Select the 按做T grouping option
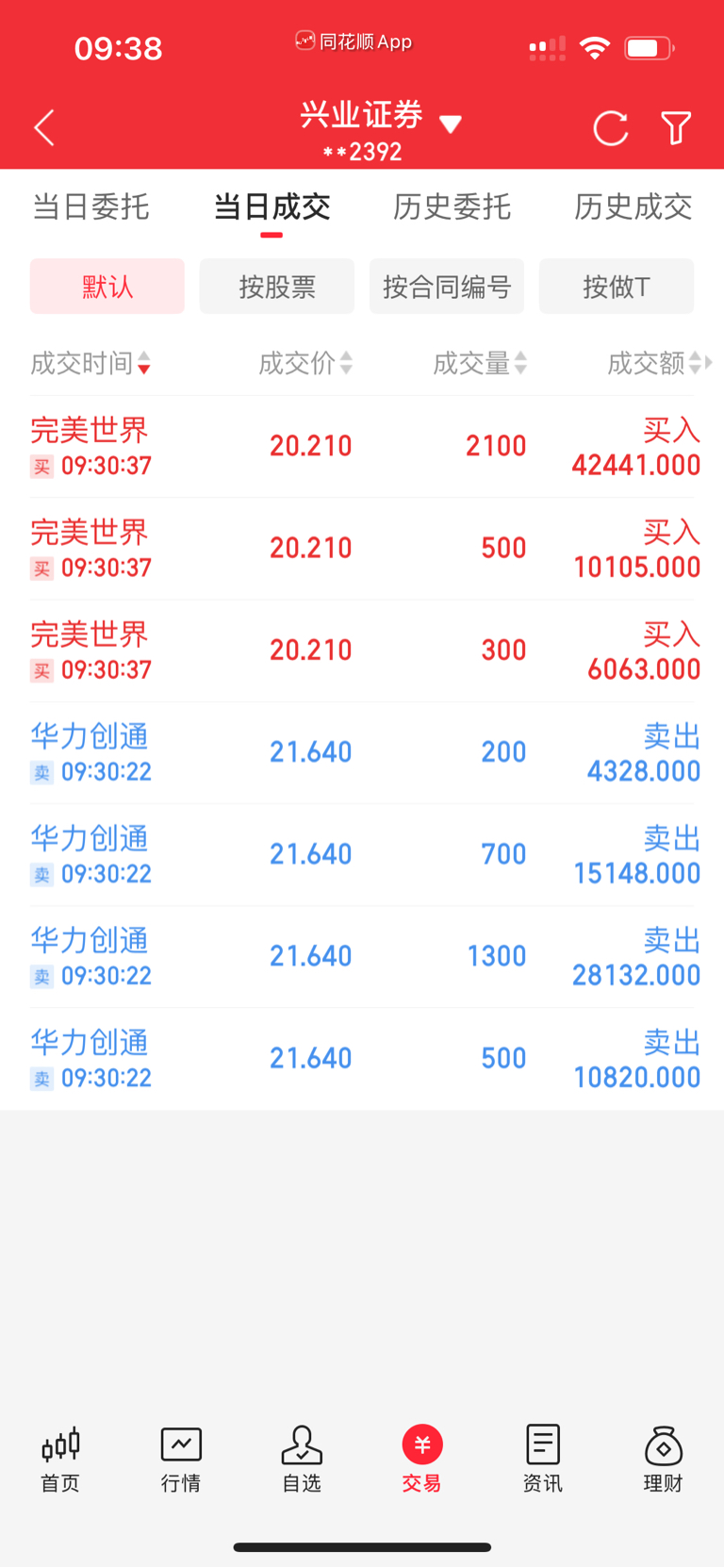 pos(617,286)
